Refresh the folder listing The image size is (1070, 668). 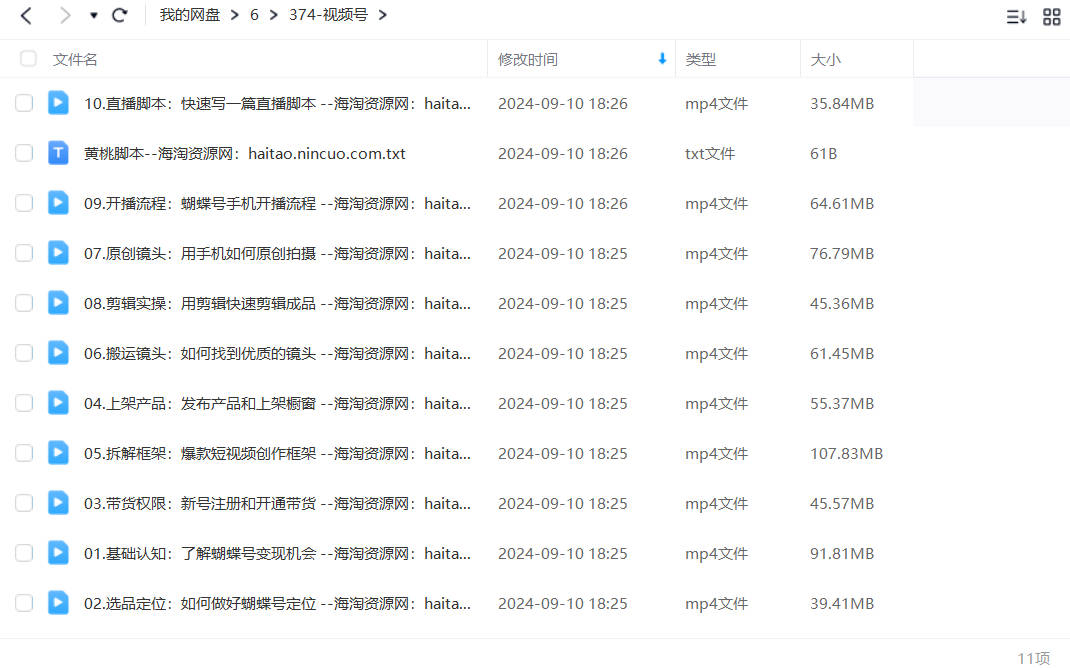coord(120,15)
